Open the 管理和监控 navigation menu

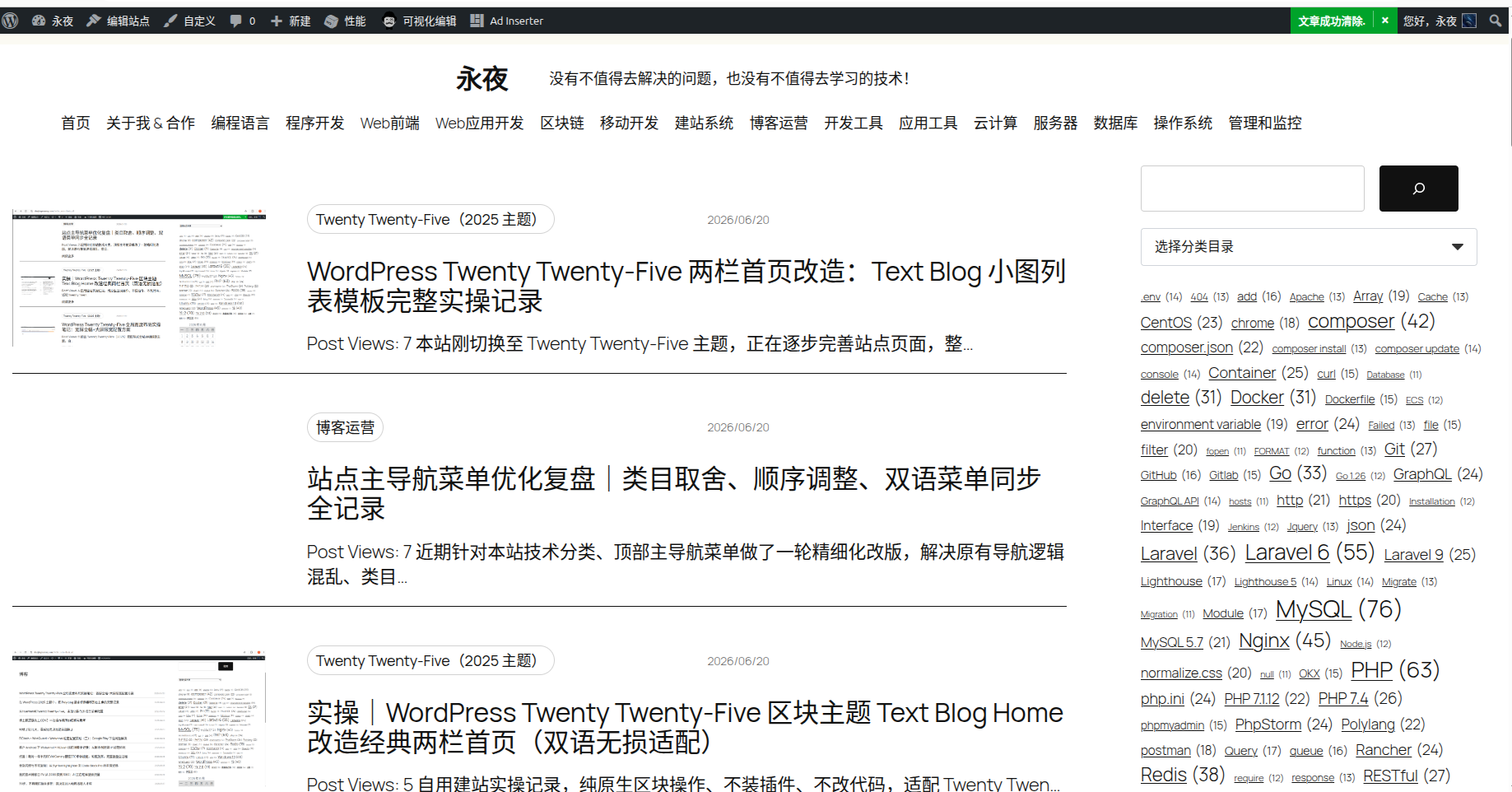pos(1265,123)
